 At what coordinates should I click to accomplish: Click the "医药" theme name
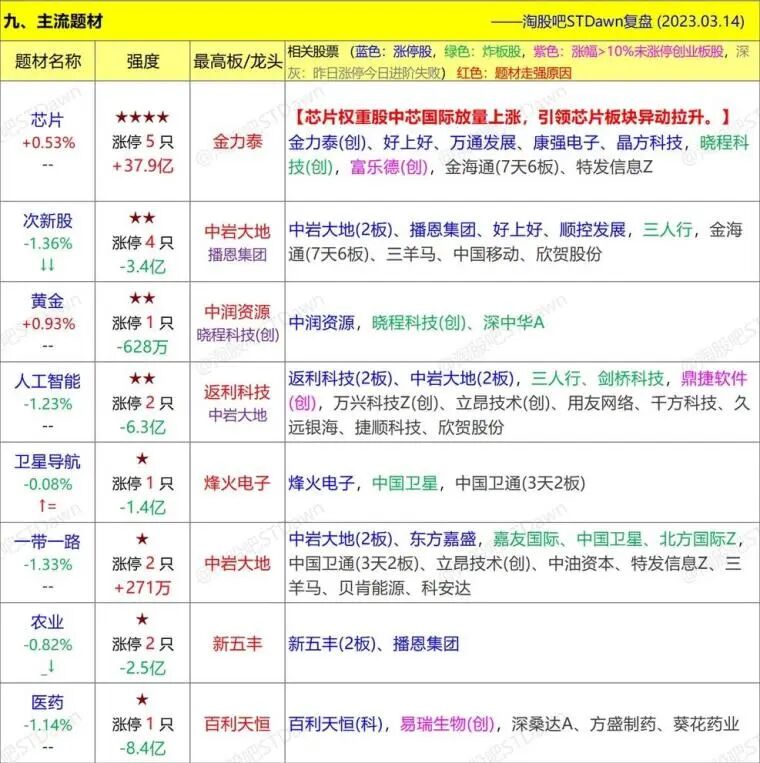[x=47, y=702]
